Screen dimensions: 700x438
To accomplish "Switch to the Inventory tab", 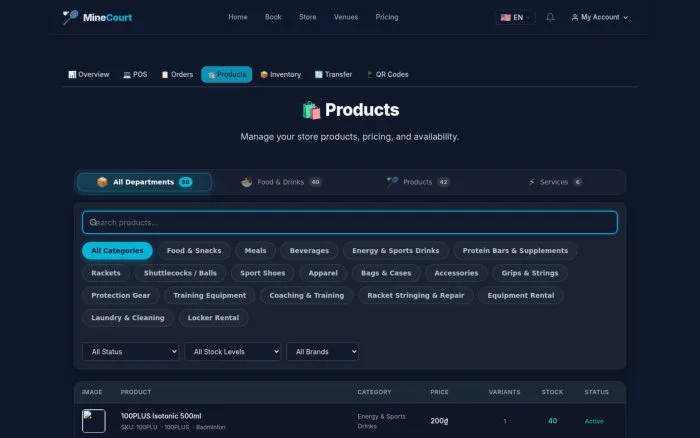I will pos(281,75).
